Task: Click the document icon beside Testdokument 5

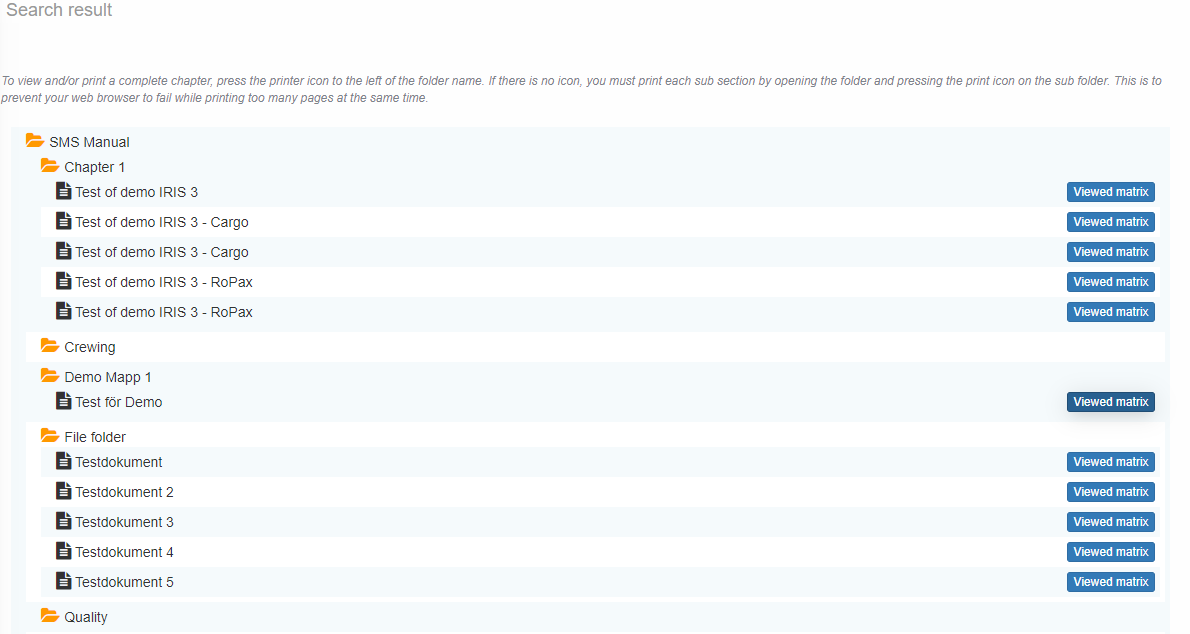Action: pyautogui.click(x=64, y=581)
